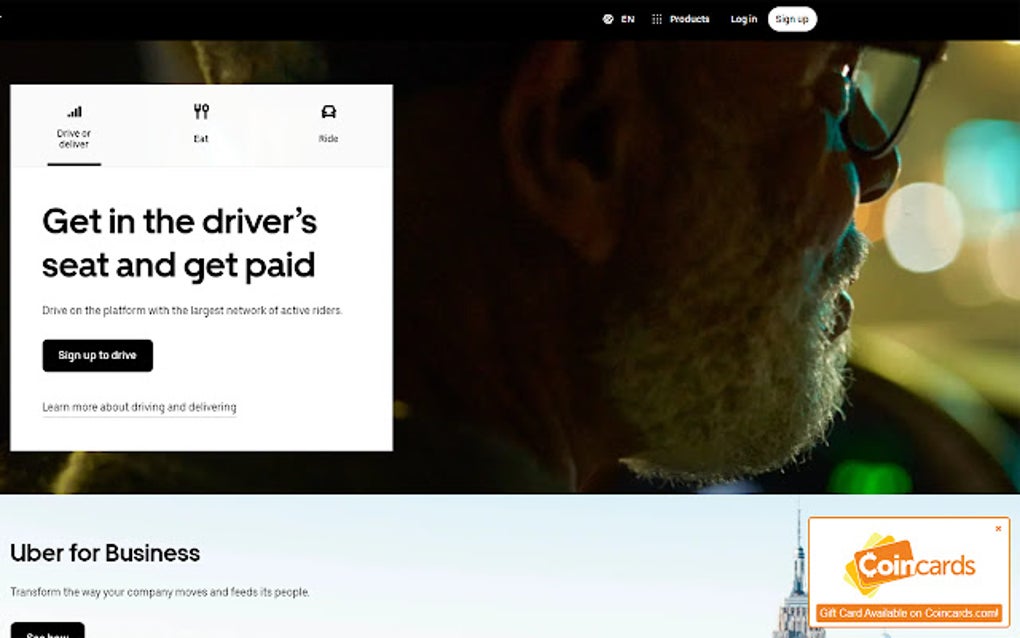This screenshot has height=638, width=1020.
Task: Click the Sign up button
Action: click(x=792, y=20)
